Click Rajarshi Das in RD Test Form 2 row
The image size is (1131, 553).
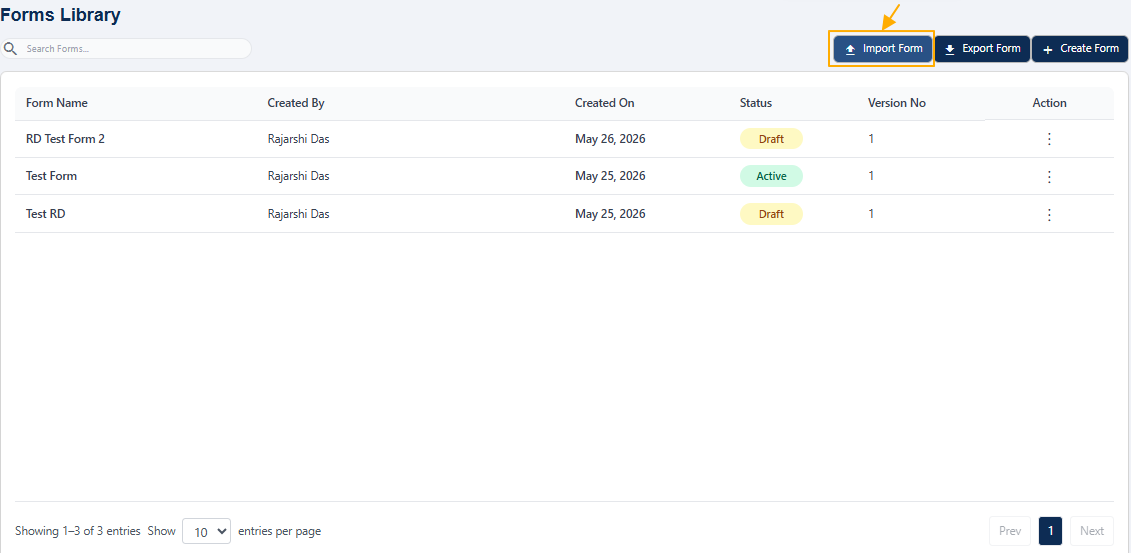click(299, 139)
